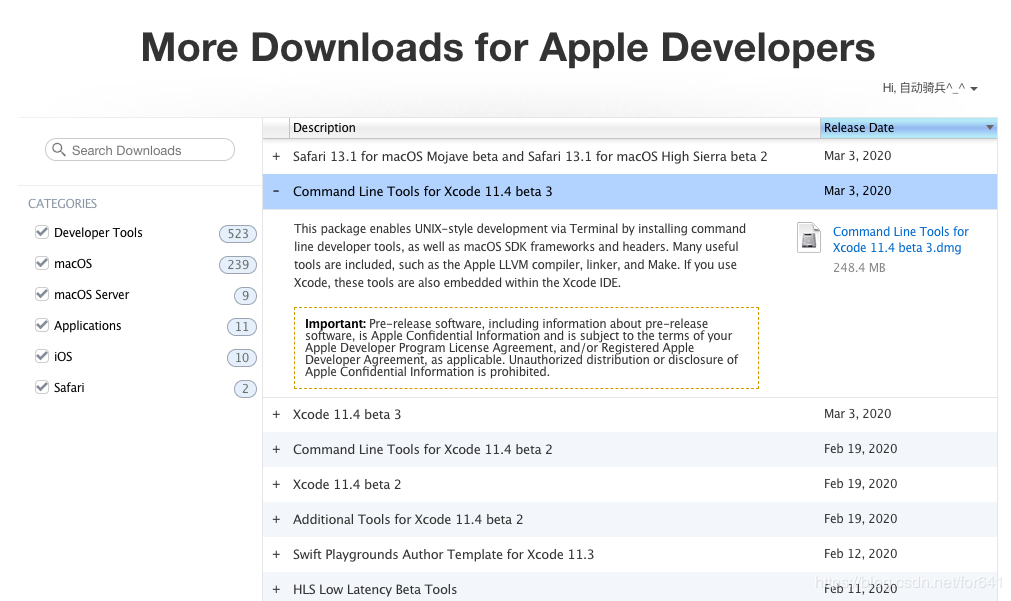Screen dimensions: 1011x601
Task: Select 'Swift Playgrounds Author Template' title
Action: click(444, 554)
